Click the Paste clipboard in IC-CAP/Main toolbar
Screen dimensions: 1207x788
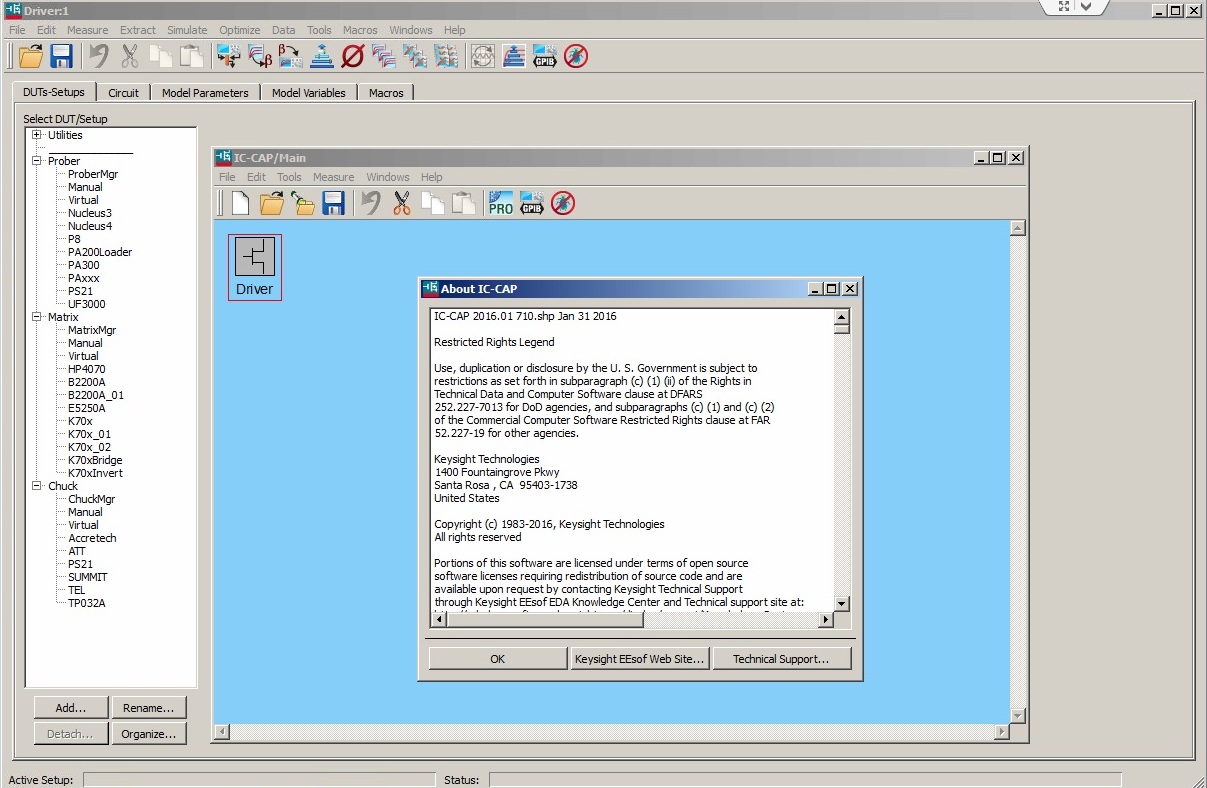pos(463,203)
